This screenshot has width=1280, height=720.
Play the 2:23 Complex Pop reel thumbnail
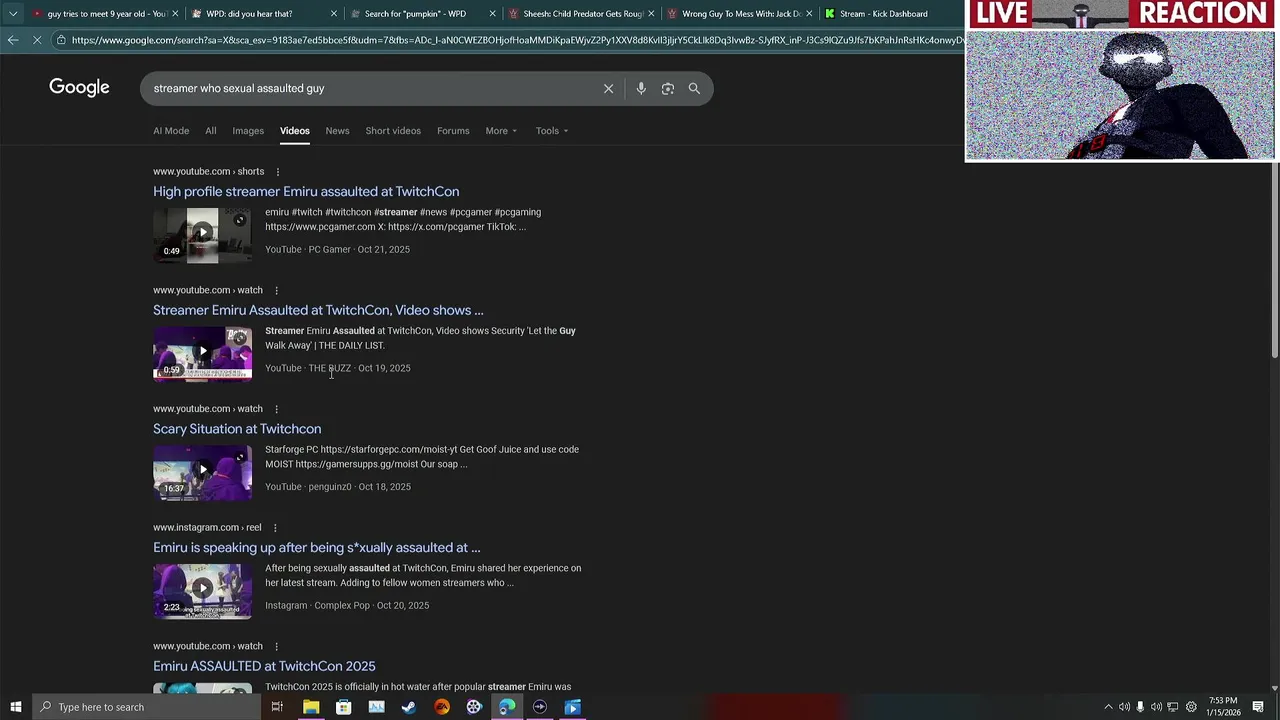click(202, 591)
